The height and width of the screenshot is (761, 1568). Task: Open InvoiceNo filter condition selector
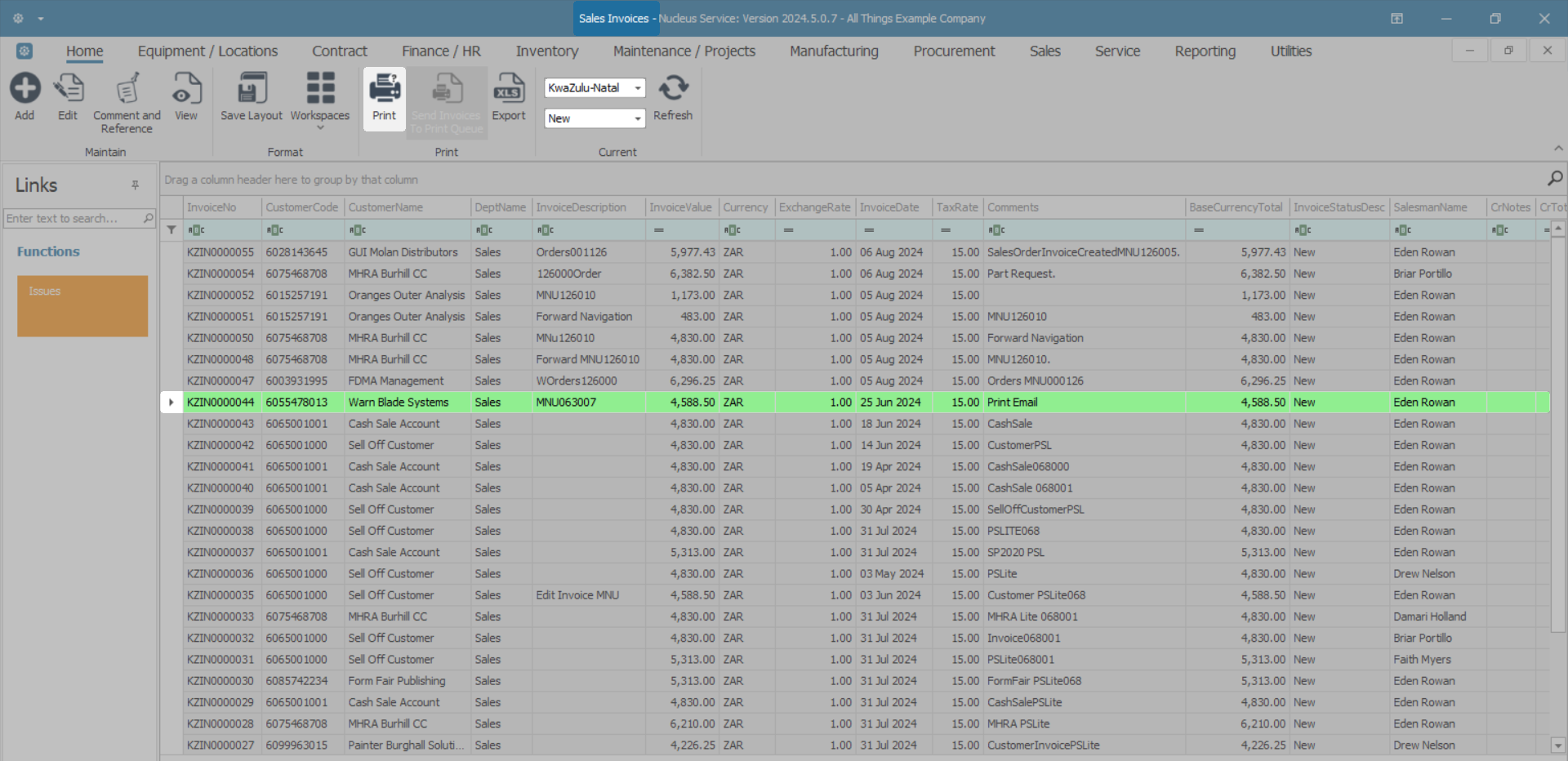[196, 230]
